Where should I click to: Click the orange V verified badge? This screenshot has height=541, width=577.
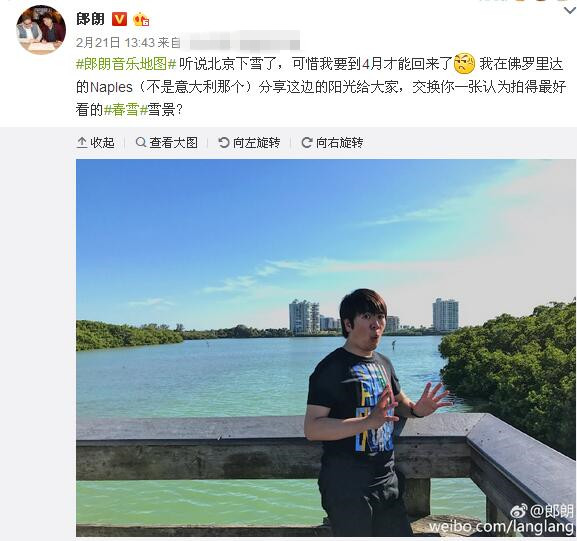click(x=119, y=19)
